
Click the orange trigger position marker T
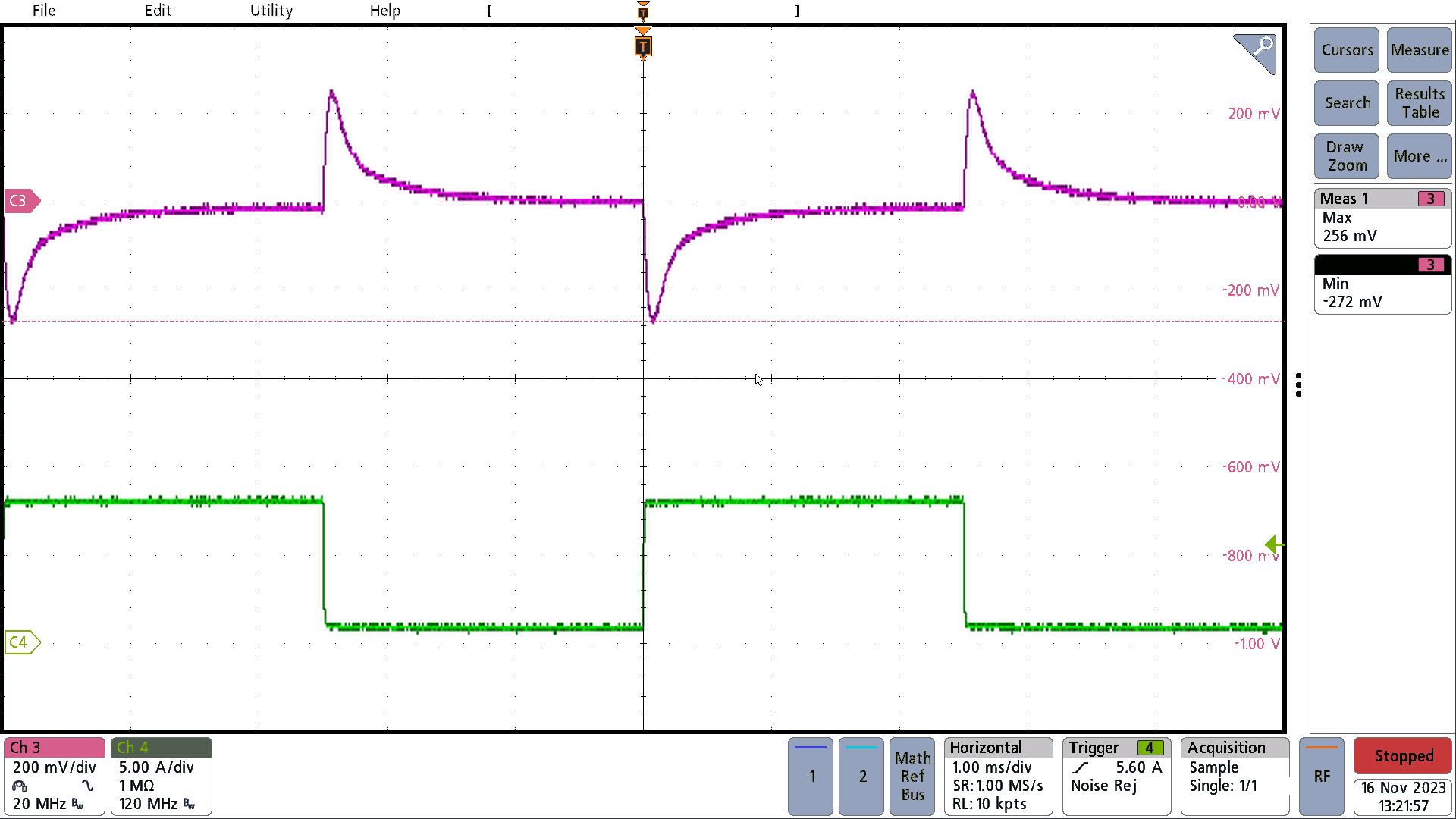(643, 47)
